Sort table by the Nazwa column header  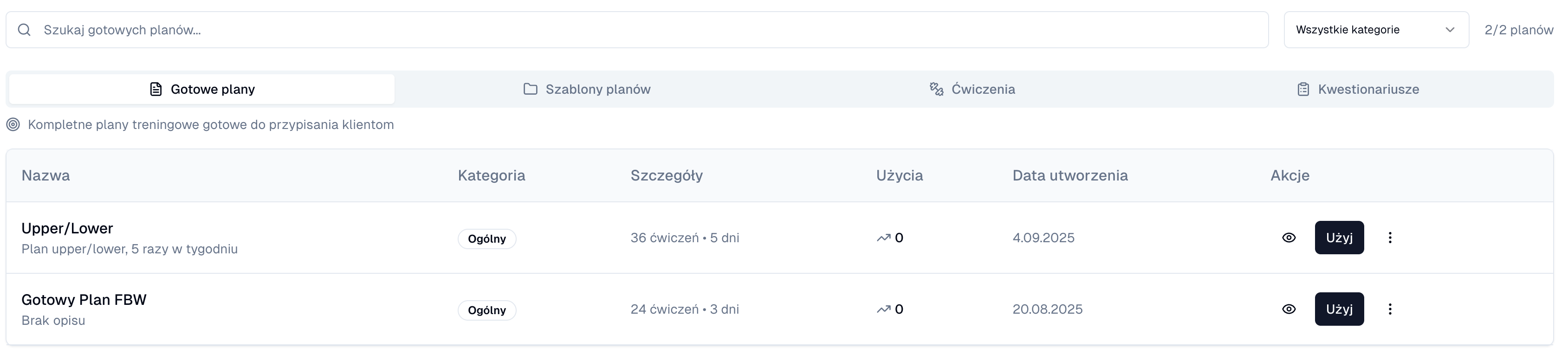[x=45, y=175]
